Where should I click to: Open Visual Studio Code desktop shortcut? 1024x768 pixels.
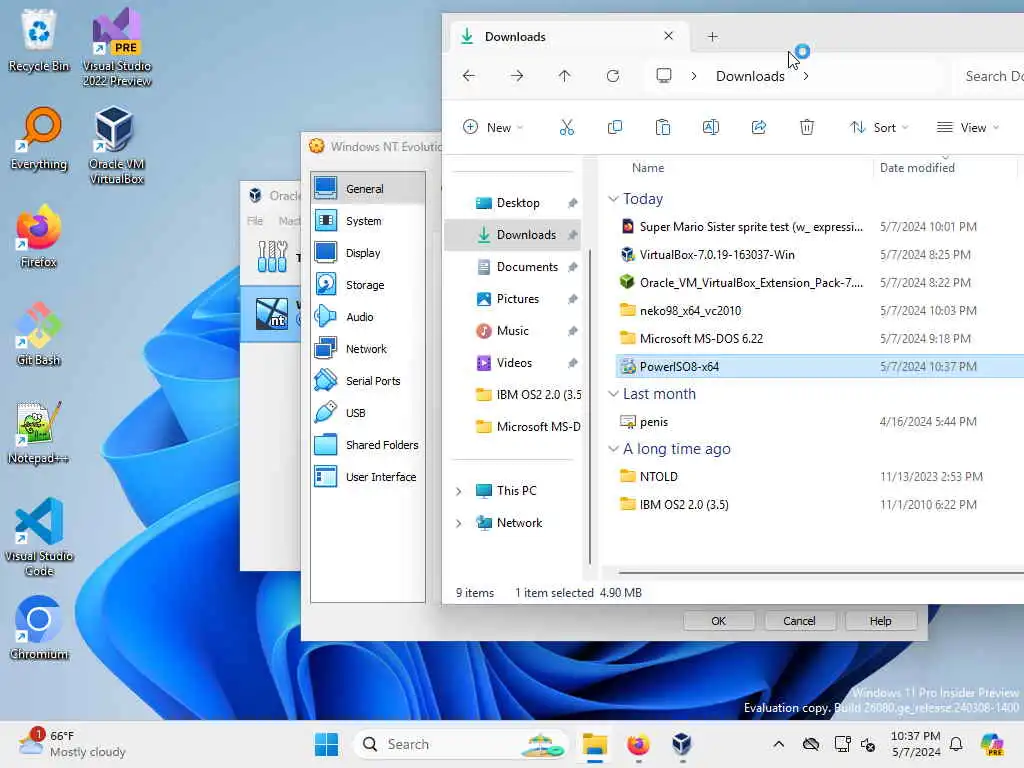click(39, 537)
